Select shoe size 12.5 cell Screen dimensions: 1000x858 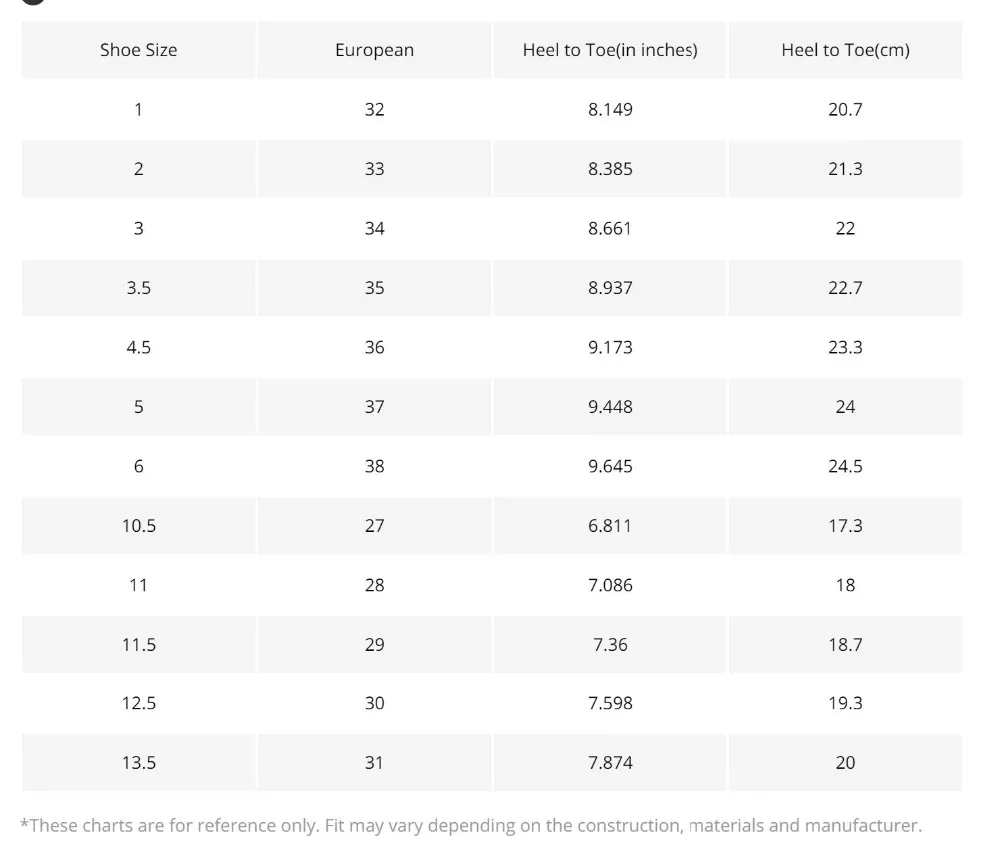tap(138, 703)
